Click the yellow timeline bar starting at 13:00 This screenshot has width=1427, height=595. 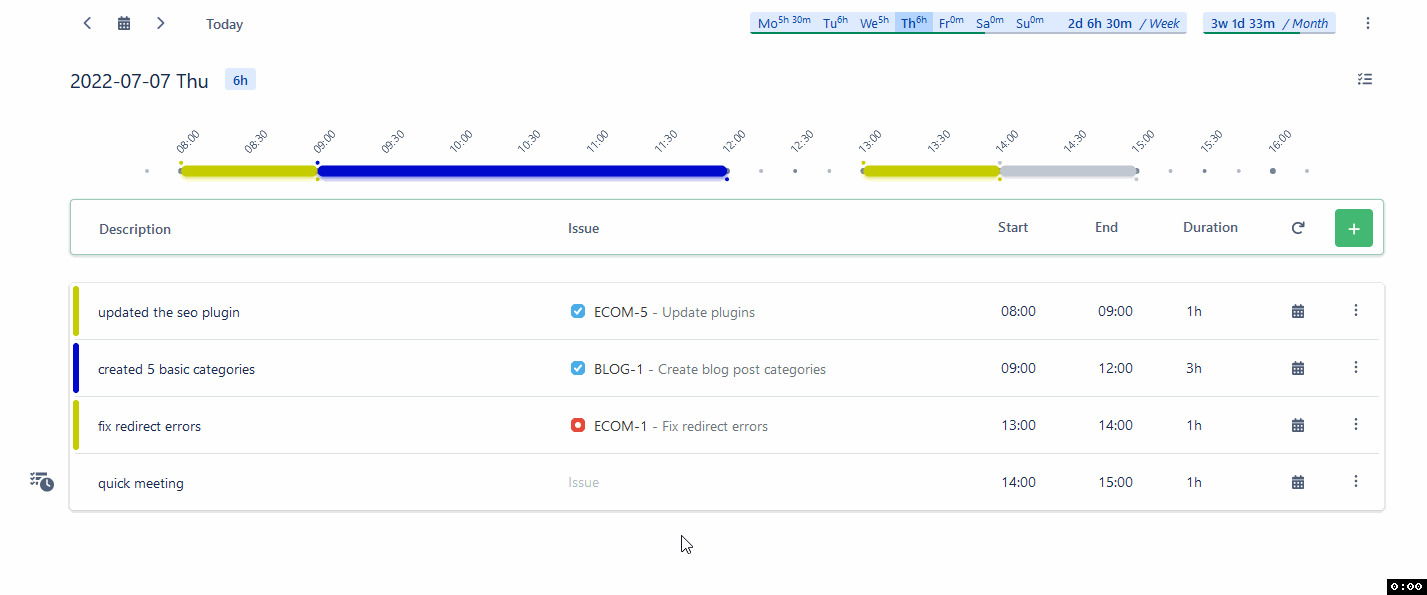coord(928,171)
